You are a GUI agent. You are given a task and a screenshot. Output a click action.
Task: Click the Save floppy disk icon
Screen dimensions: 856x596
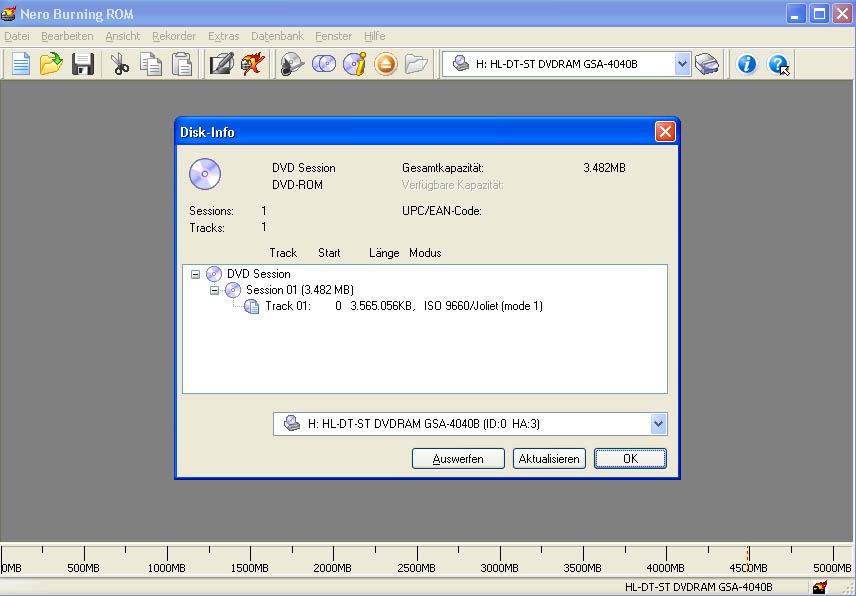tap(83, 64)
